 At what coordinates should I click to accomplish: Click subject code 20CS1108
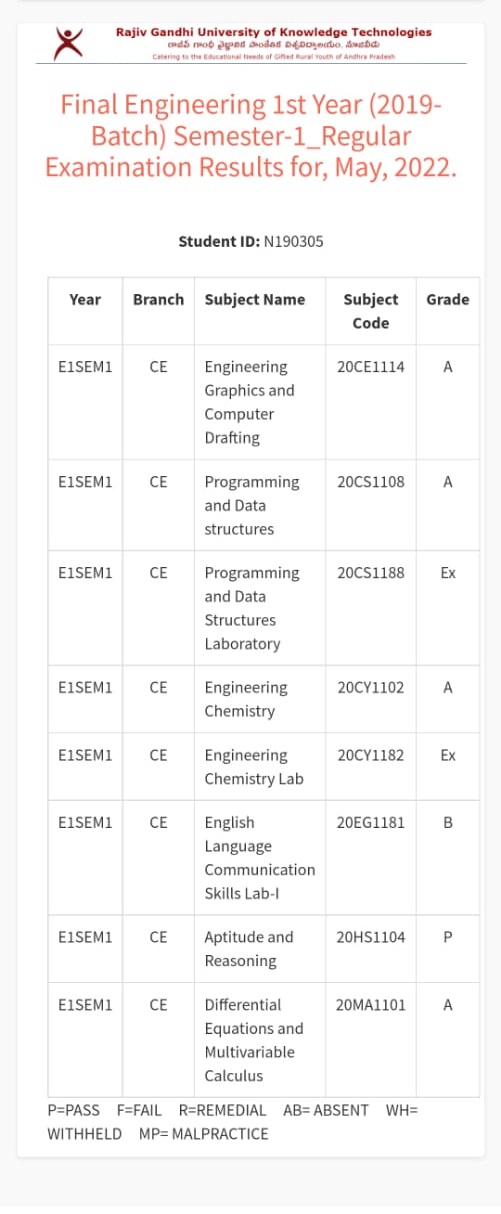[371, 482]
